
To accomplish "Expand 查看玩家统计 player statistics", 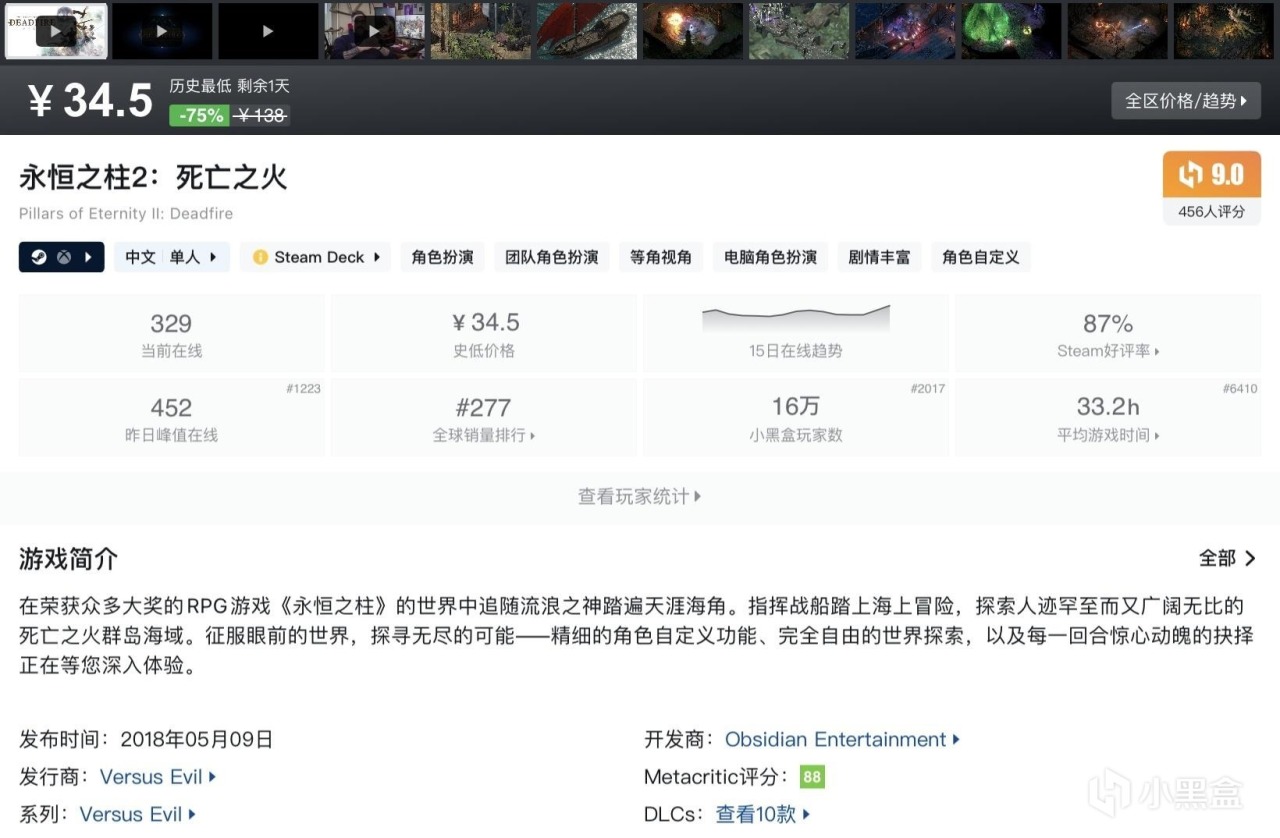I will tap(640, 497).
